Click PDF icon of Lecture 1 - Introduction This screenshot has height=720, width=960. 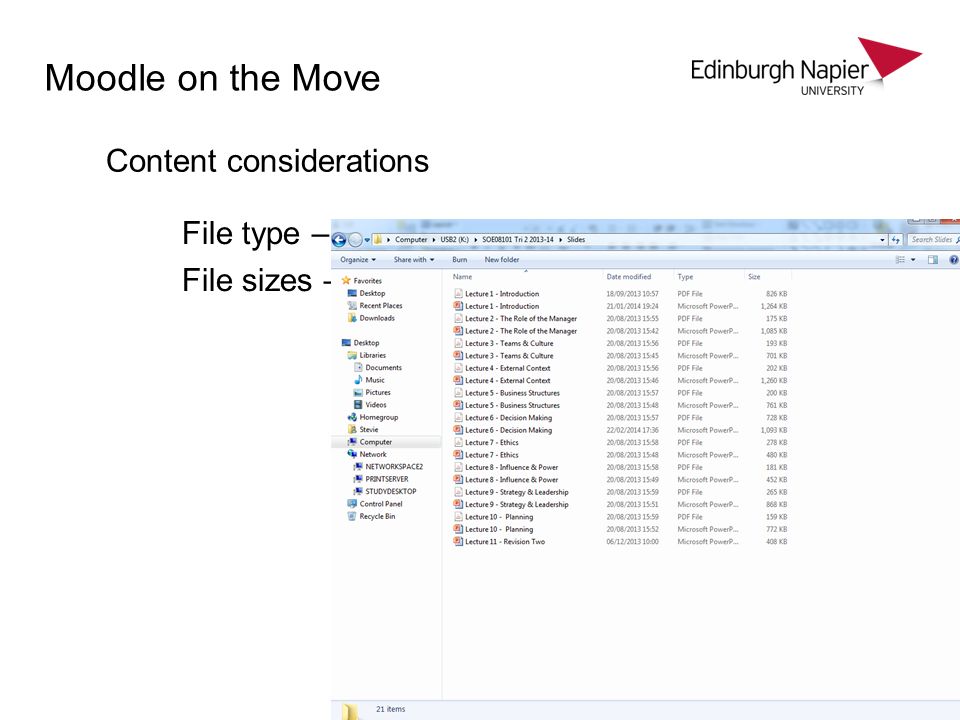(x=458, y=293)
